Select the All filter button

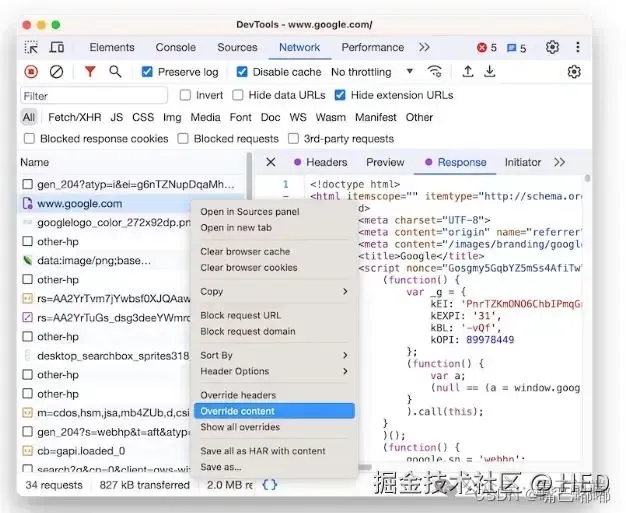[x=29, y=117]
